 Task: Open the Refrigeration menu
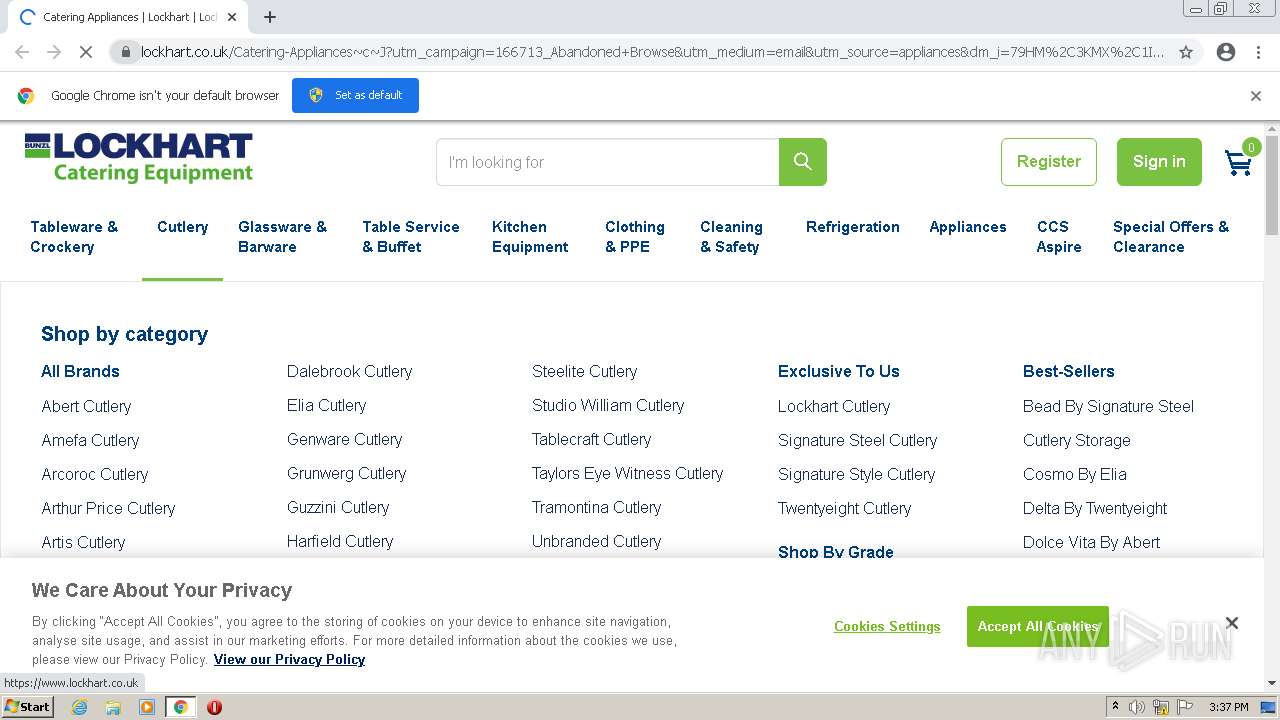click(x=853, y=227)
